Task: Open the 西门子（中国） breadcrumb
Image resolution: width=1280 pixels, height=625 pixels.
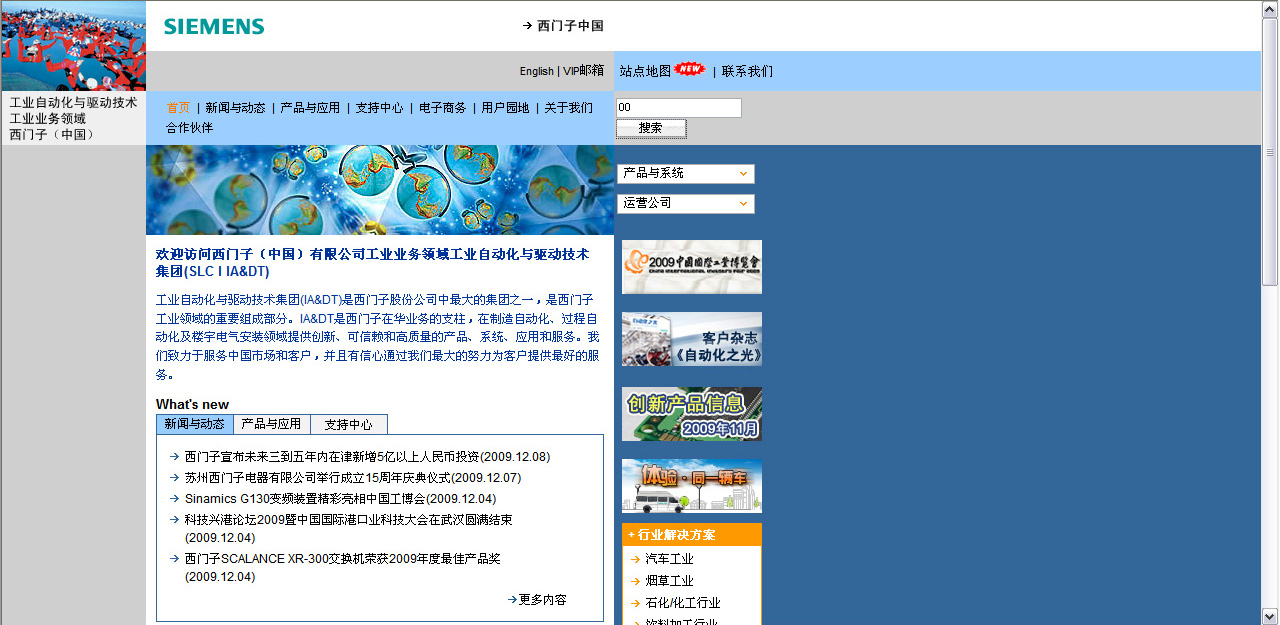Action: (x=53, y=134)
